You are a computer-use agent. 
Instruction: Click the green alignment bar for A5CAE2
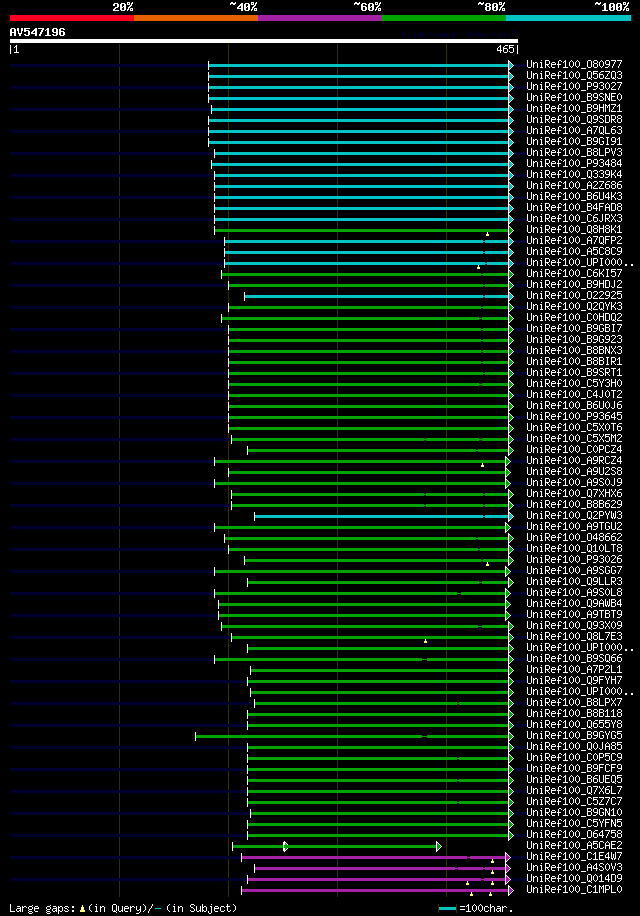coord(335,846)
